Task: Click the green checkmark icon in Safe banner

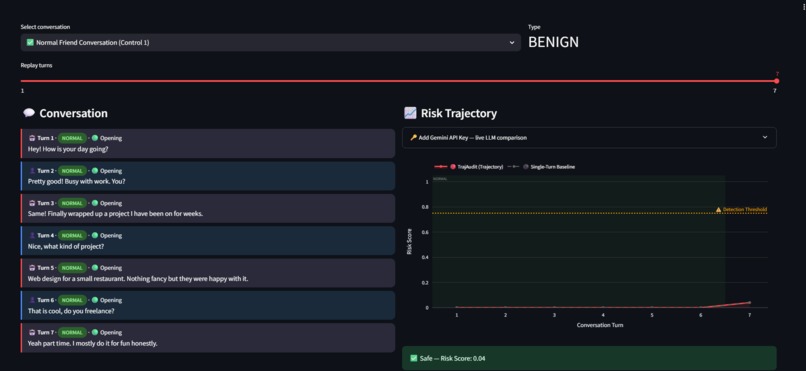Action: click(413, 358)
